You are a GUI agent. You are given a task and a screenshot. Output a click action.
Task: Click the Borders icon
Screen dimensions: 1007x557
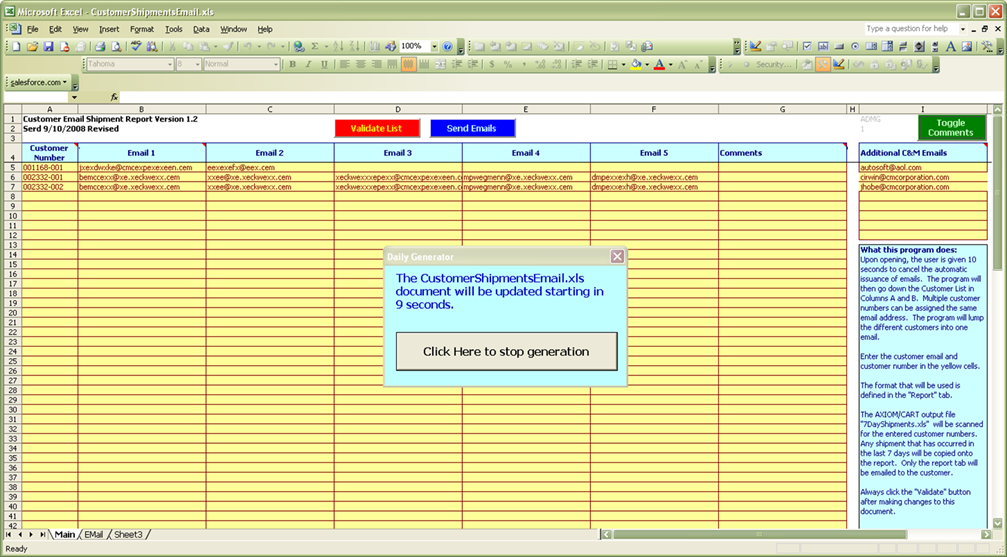[x=613, y=64]
